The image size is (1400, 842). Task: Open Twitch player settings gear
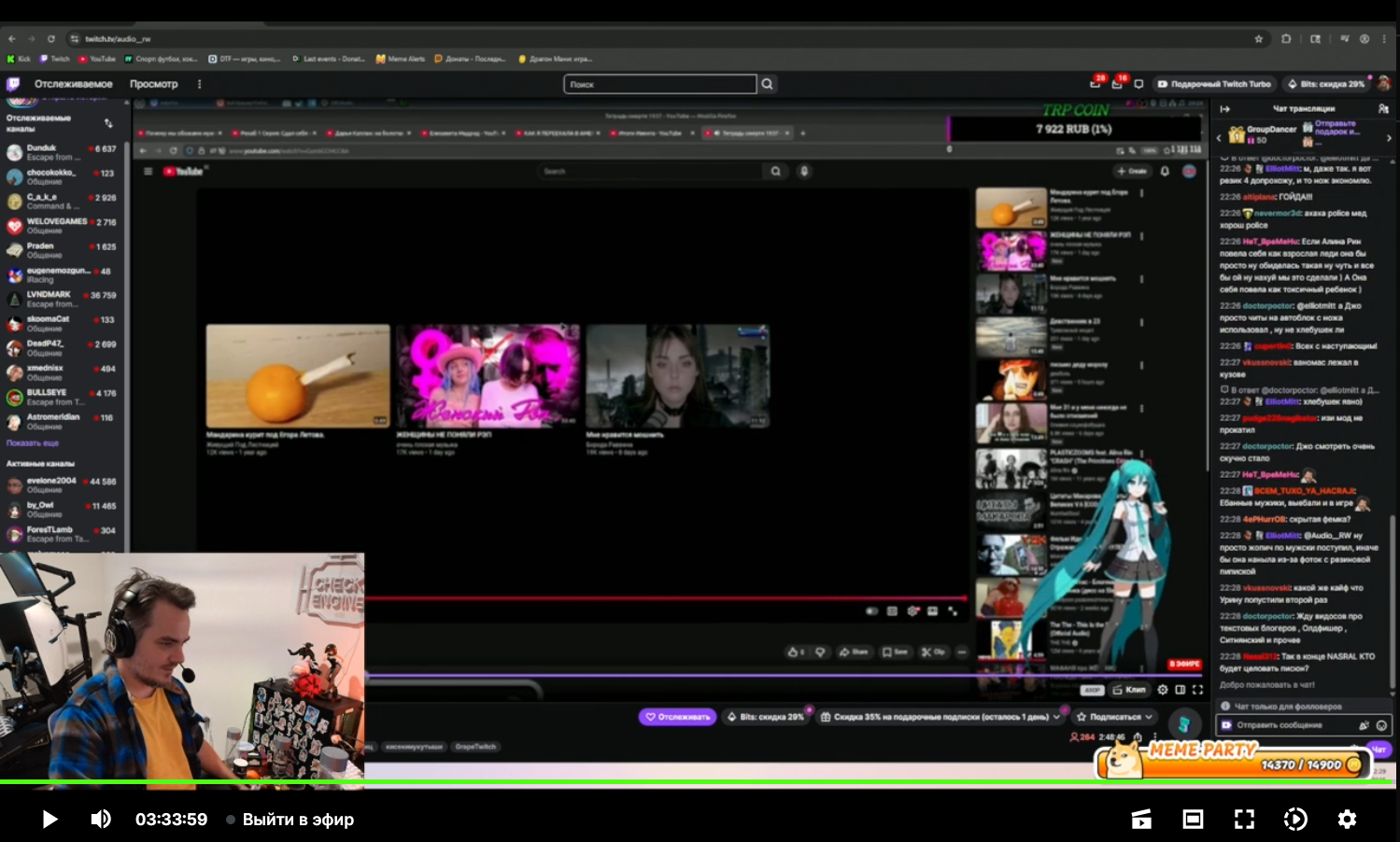(x=1163, y=690)
